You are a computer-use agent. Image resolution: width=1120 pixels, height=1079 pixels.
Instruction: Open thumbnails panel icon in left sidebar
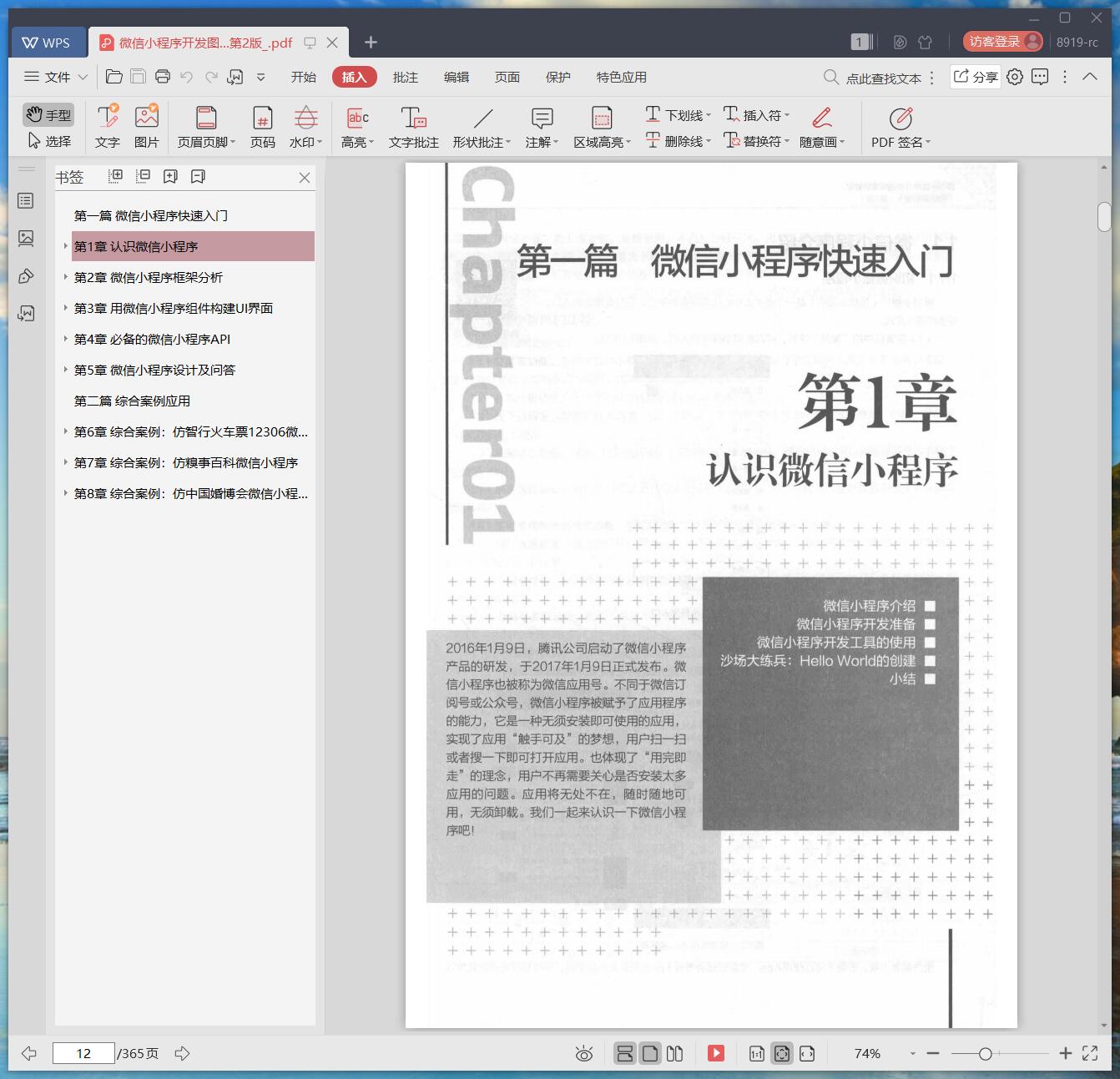(26, 239)
